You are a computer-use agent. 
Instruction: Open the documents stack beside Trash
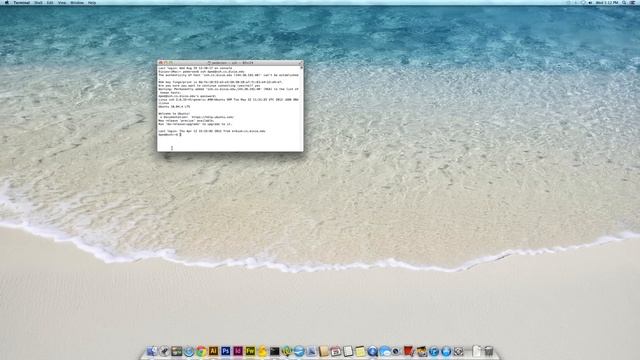click(476, 351)
